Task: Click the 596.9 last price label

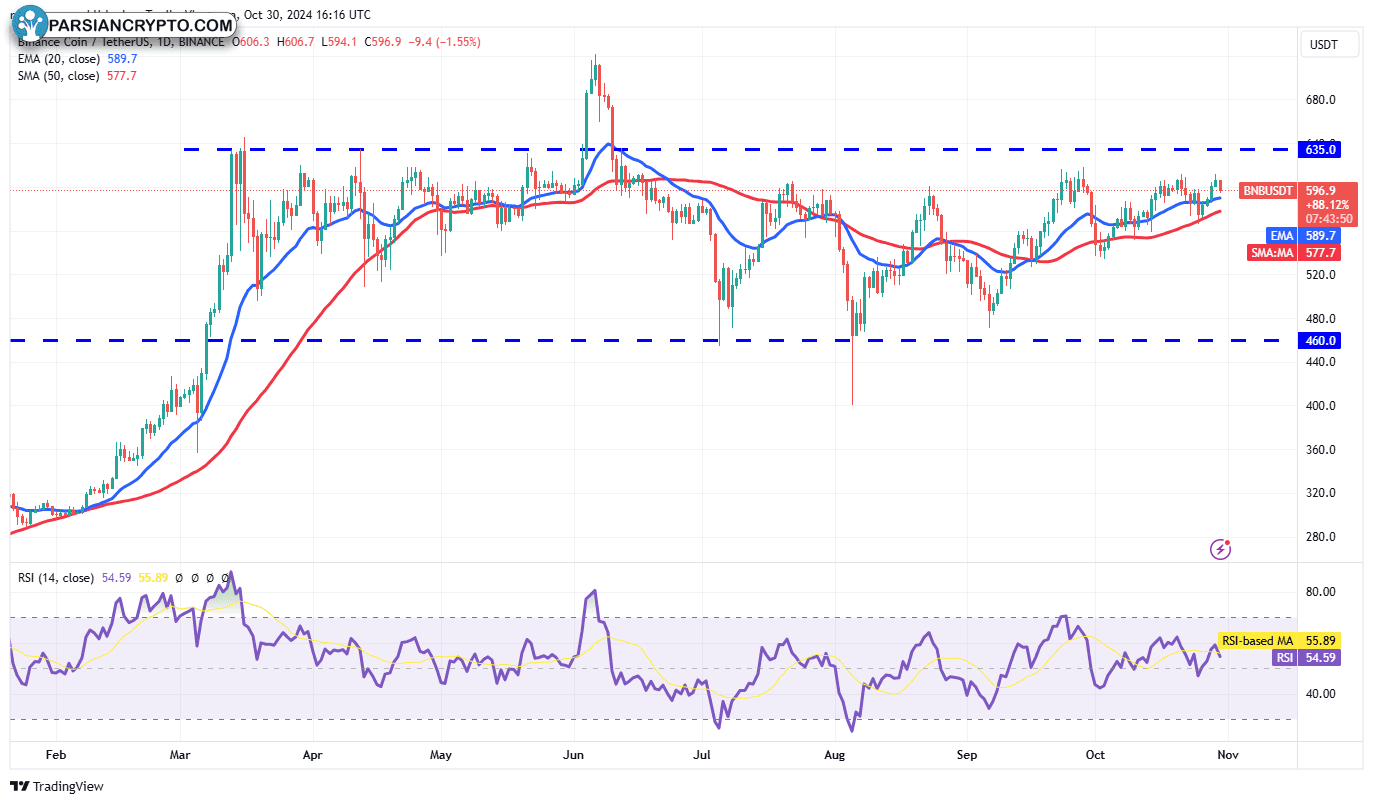Action: 1321,190
